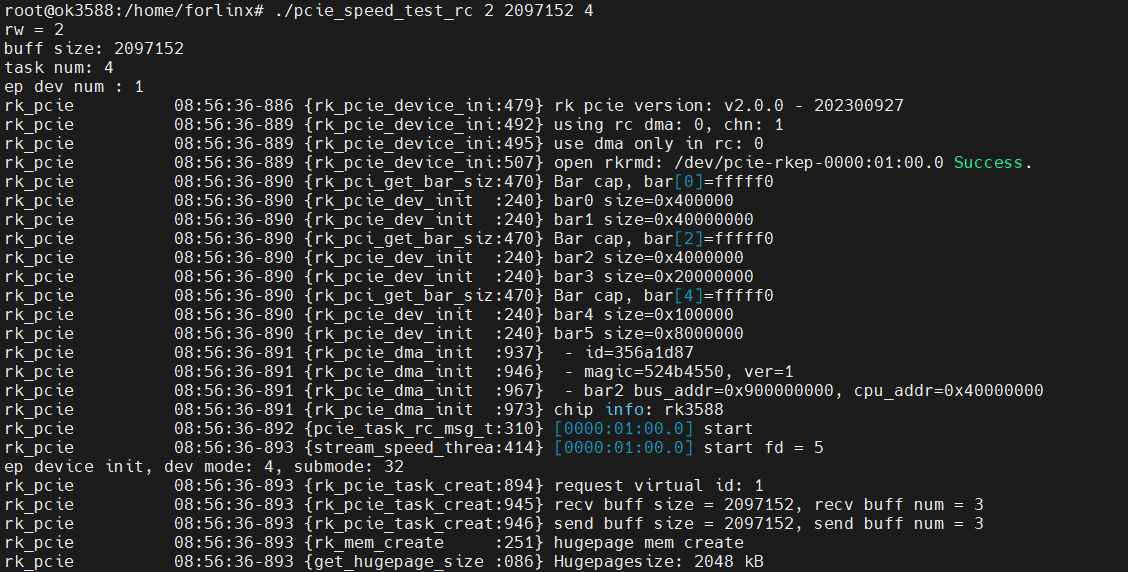Click the 'Hugepagesize: 2048 kB' text

pos(659,561)
